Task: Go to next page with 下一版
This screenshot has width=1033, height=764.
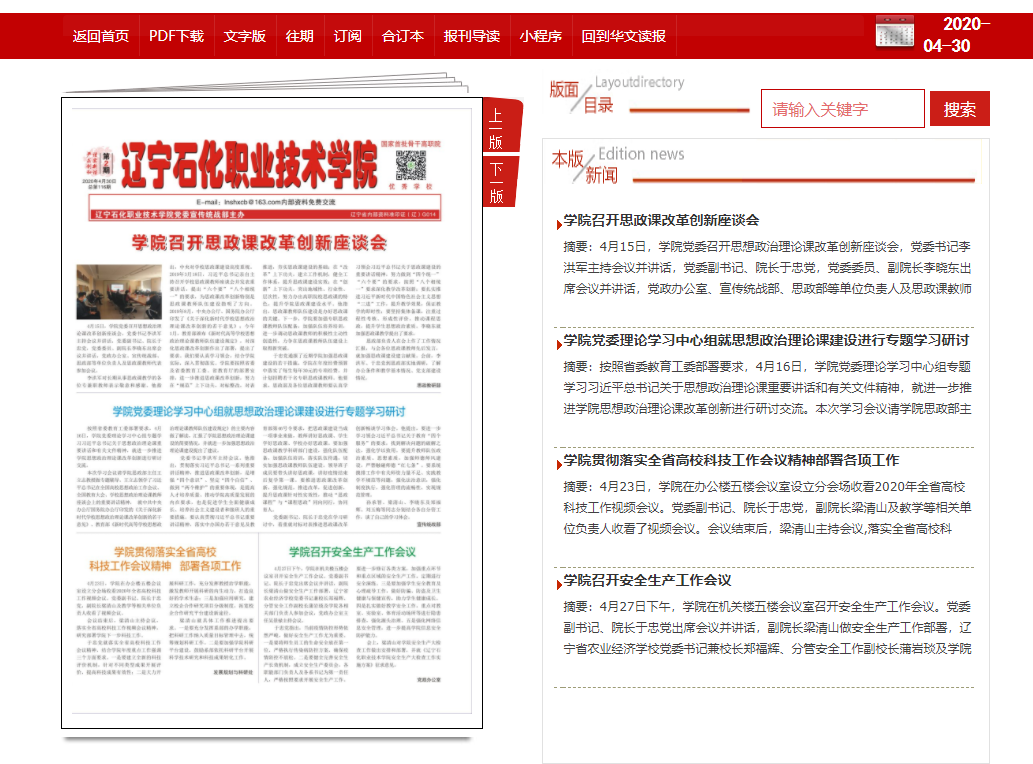Action: click(499, 182)
